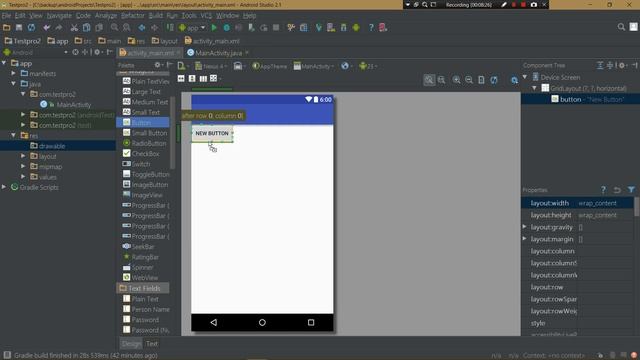Select RadioButton widget in Palette
640x360 pixels.
pyautogui.click(x=143, y=143)
